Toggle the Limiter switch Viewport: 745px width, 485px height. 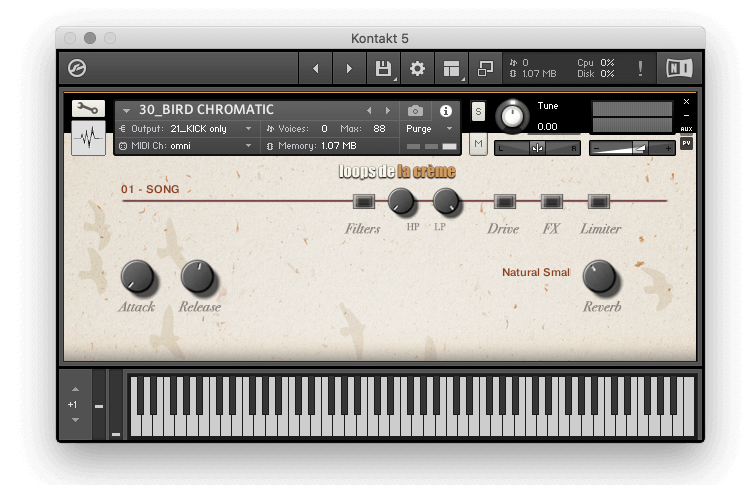pos(598,201)
